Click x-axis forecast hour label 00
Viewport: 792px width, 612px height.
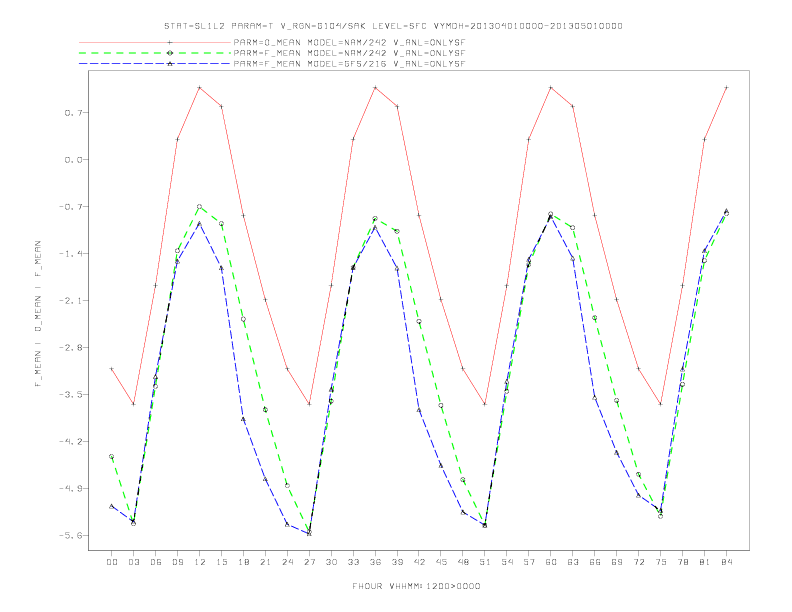pyautogui.click(x=112, y=562)
